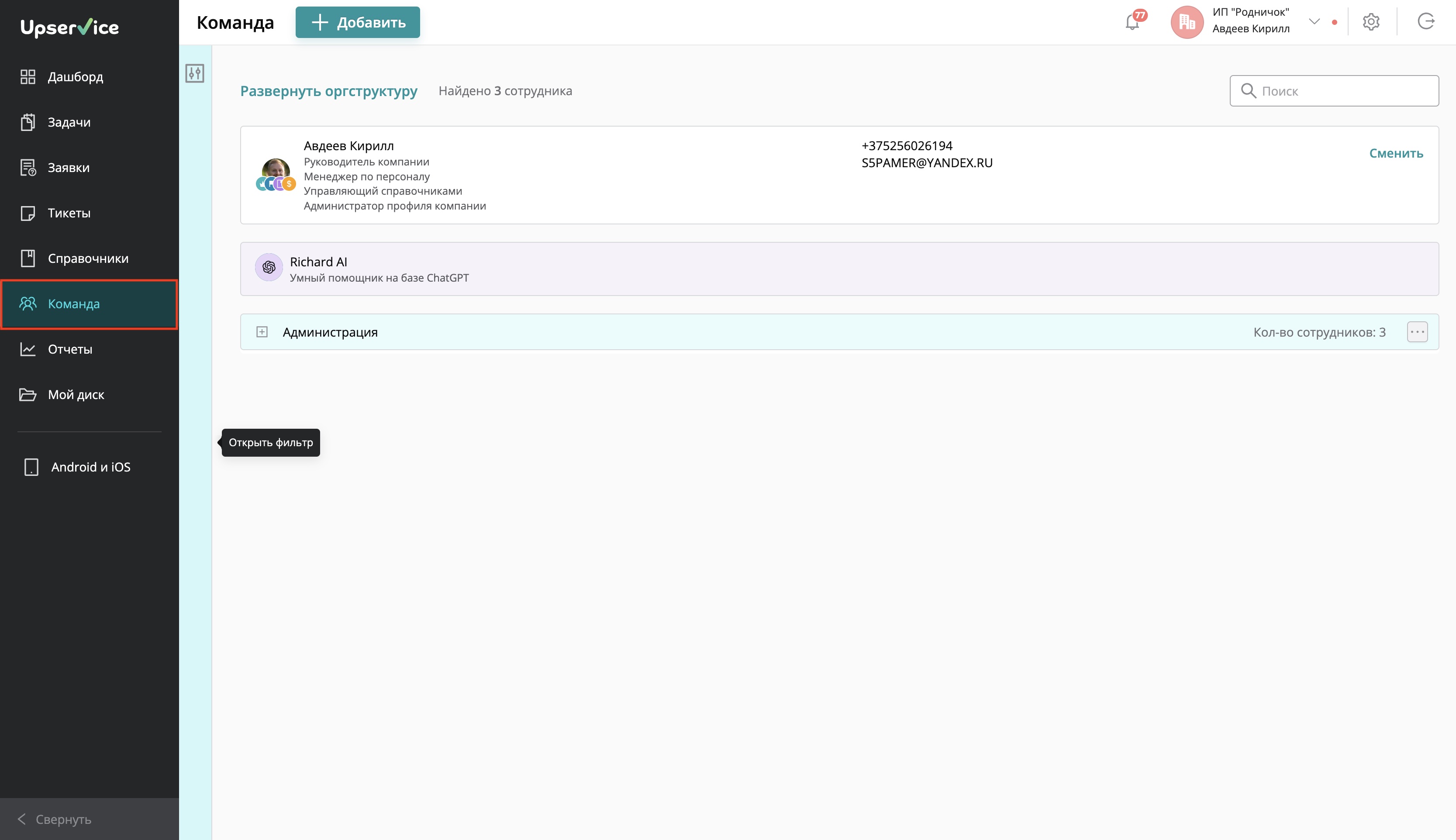Image resolution: width=1456 pixels, height=840 pixels.
Task: Click the UpserVice logo
Action: tap(70, 27)
